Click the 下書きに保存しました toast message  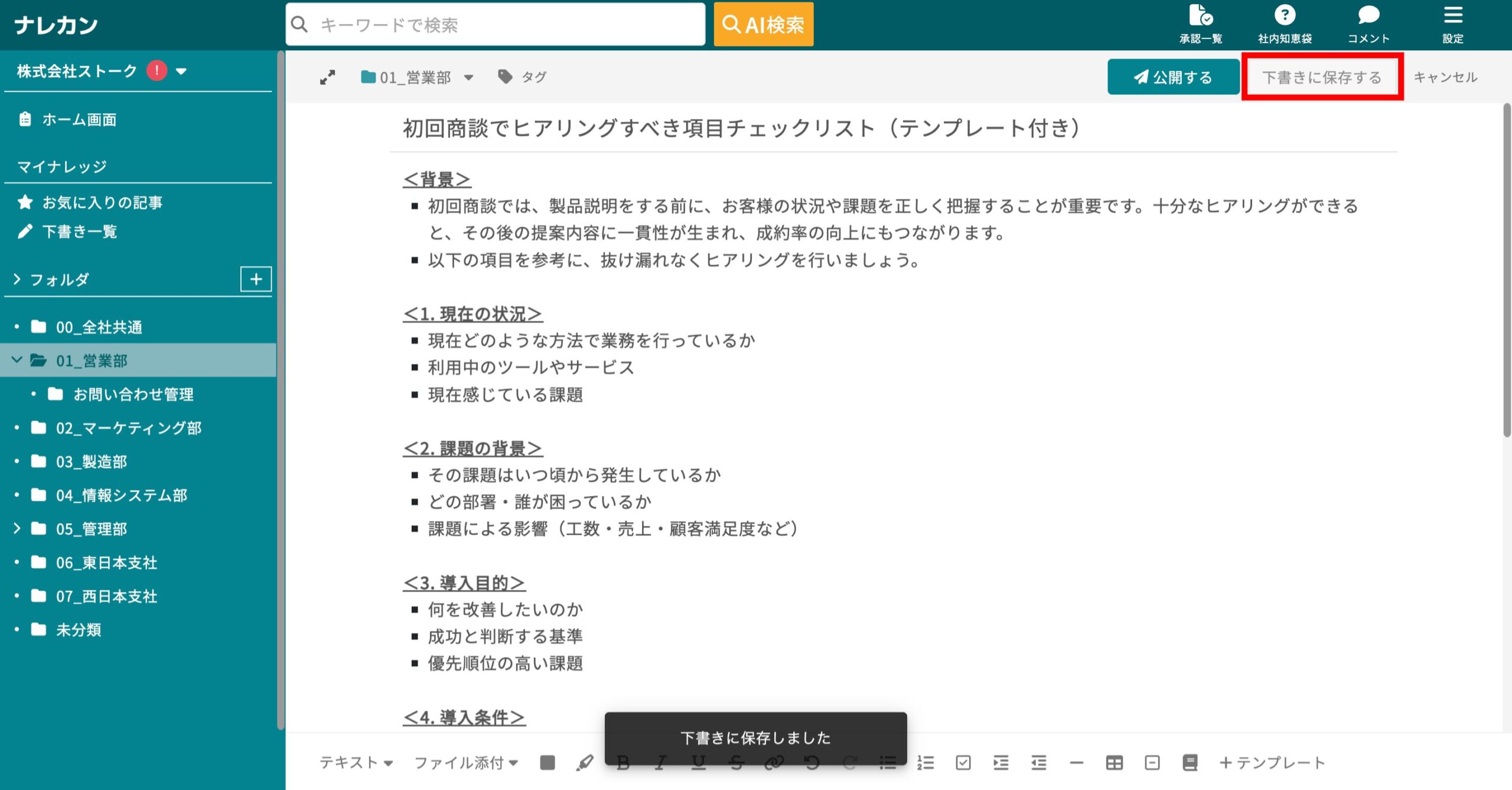(755, 737)
